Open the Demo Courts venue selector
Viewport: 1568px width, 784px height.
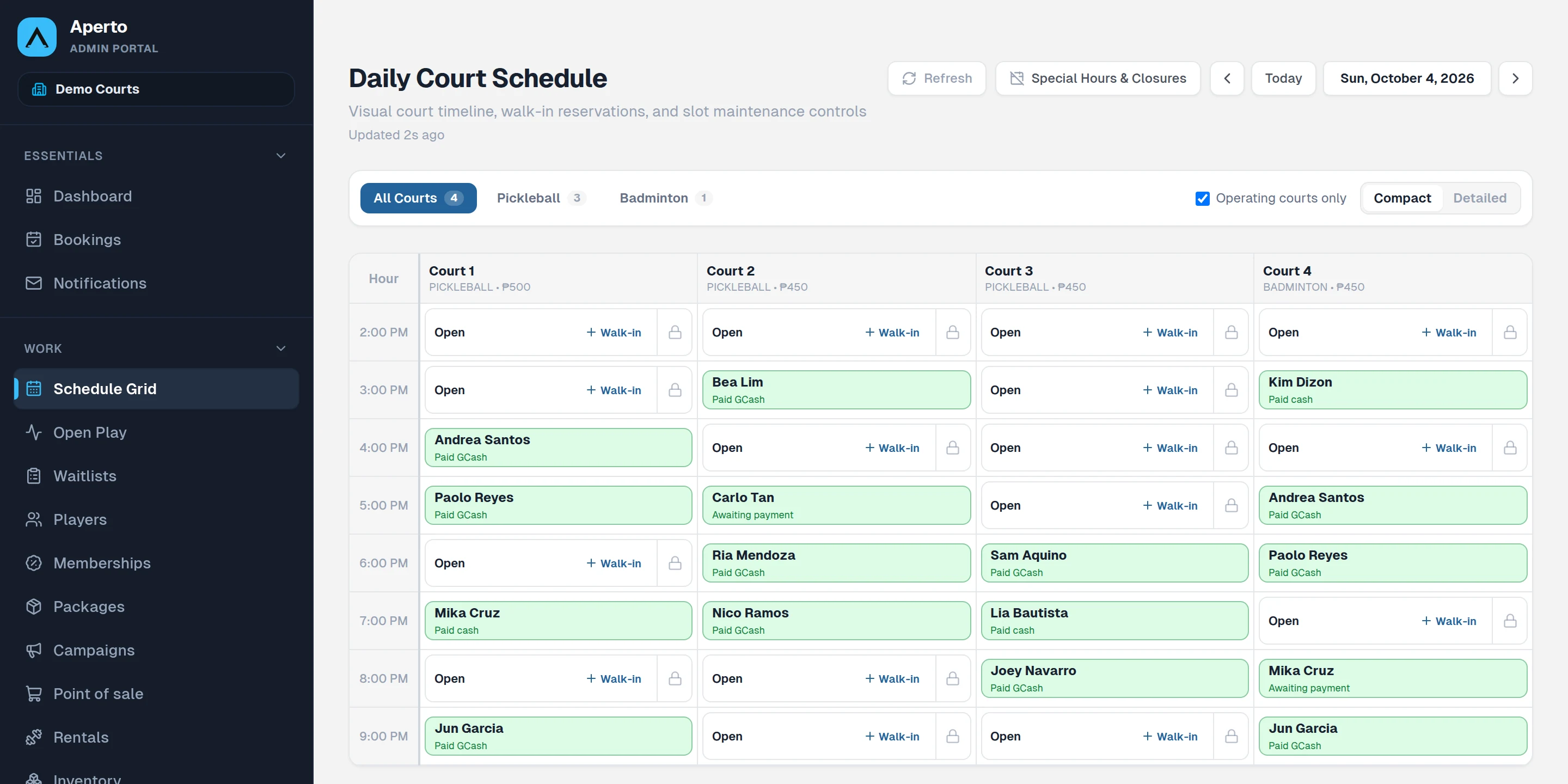pyautogui.click(x=156, y=89)
